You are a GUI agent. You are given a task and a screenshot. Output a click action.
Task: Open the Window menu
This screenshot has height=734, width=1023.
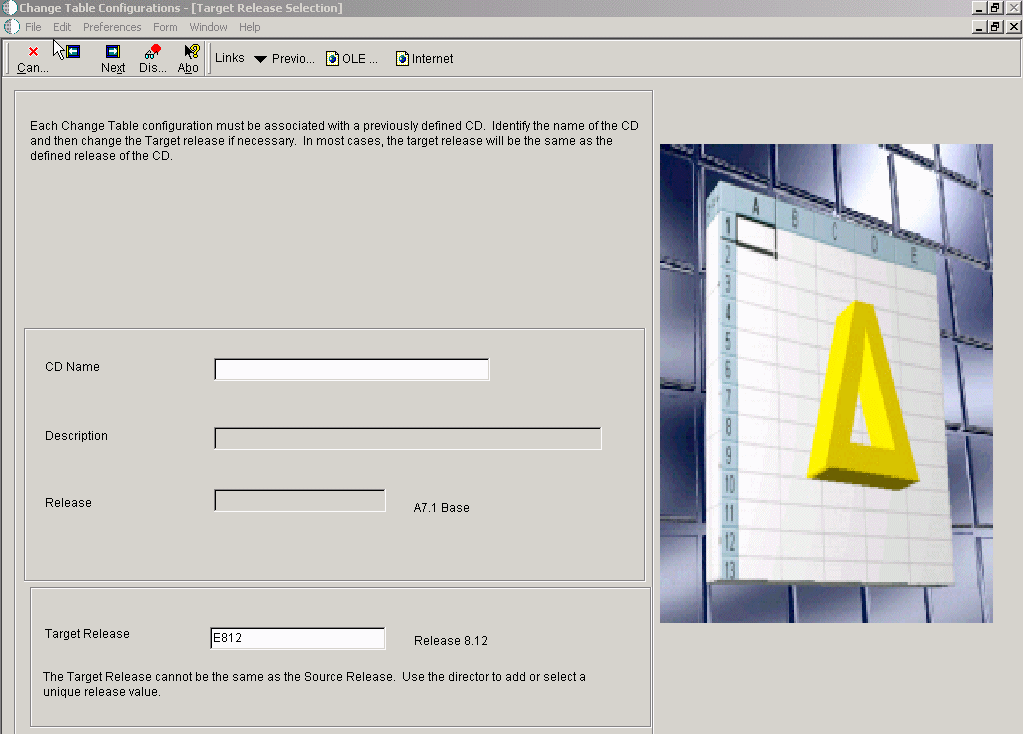(x=208, y=27)
